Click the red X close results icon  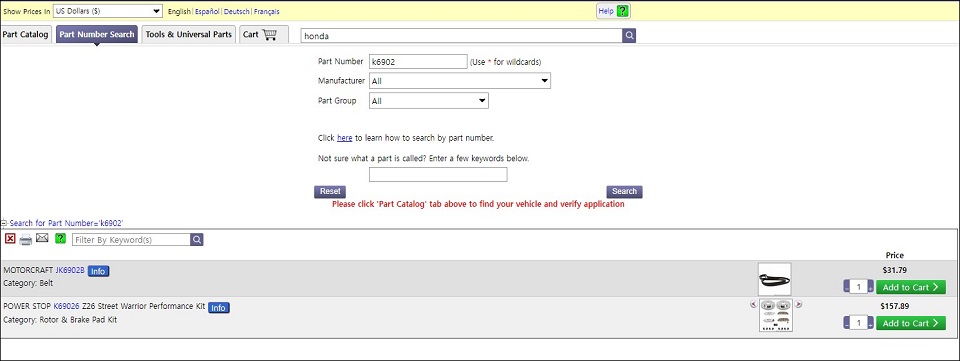pos(10,239)
